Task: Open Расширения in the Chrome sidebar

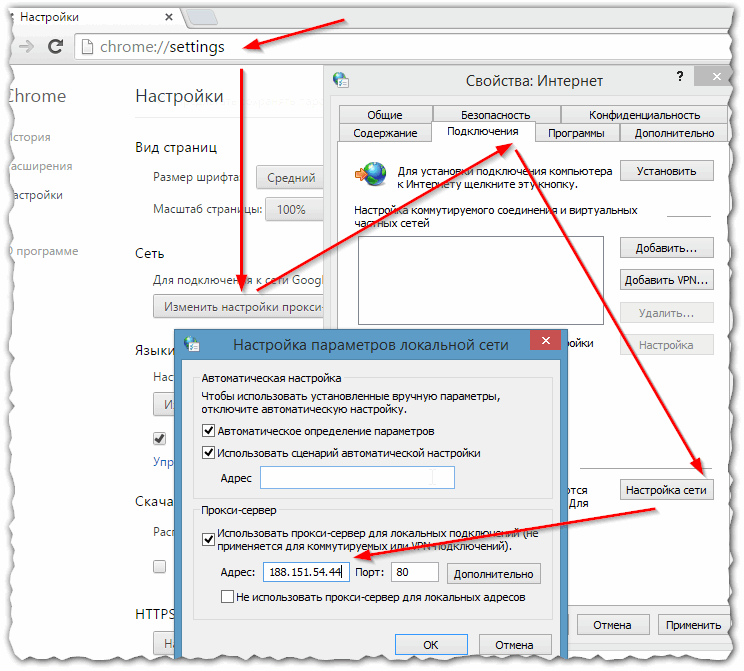Action: tap(41, 166)
